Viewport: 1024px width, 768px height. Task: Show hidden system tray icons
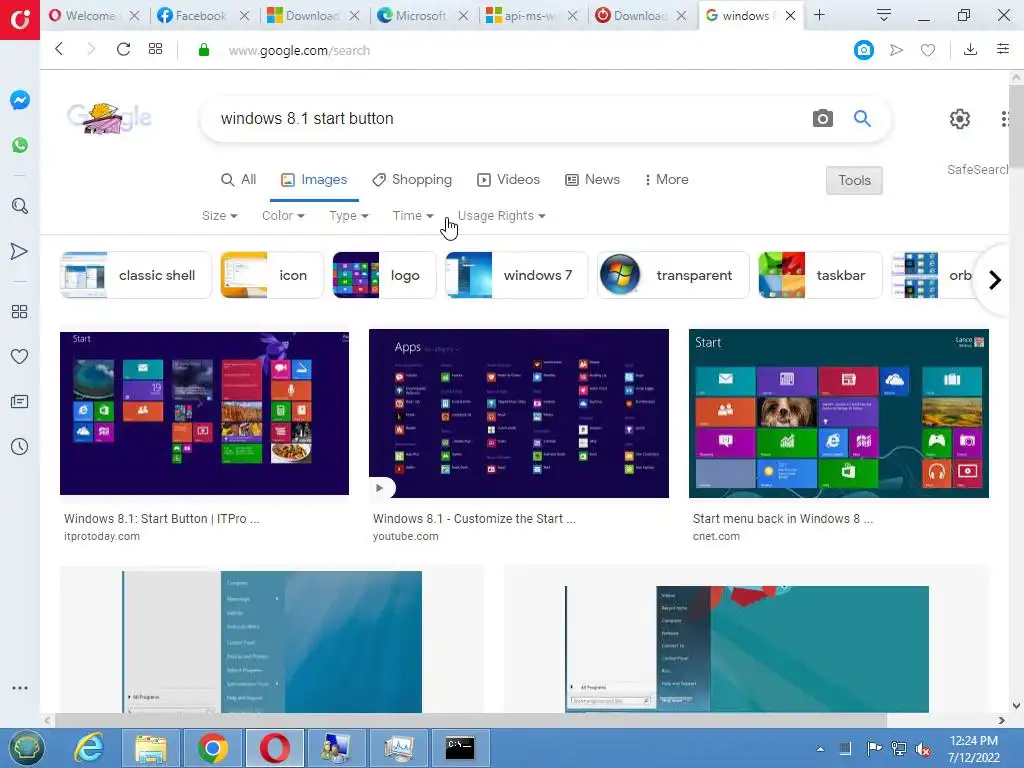click(820, 748)
